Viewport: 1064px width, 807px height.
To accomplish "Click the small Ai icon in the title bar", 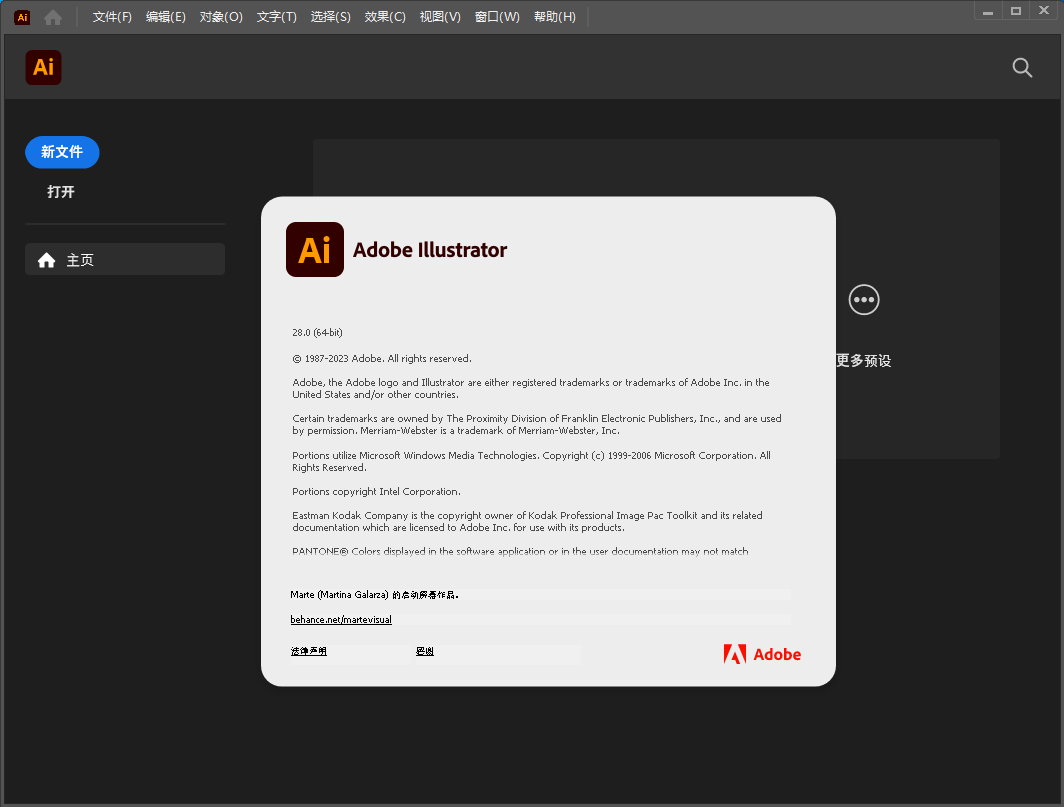I will click(22, 17).
